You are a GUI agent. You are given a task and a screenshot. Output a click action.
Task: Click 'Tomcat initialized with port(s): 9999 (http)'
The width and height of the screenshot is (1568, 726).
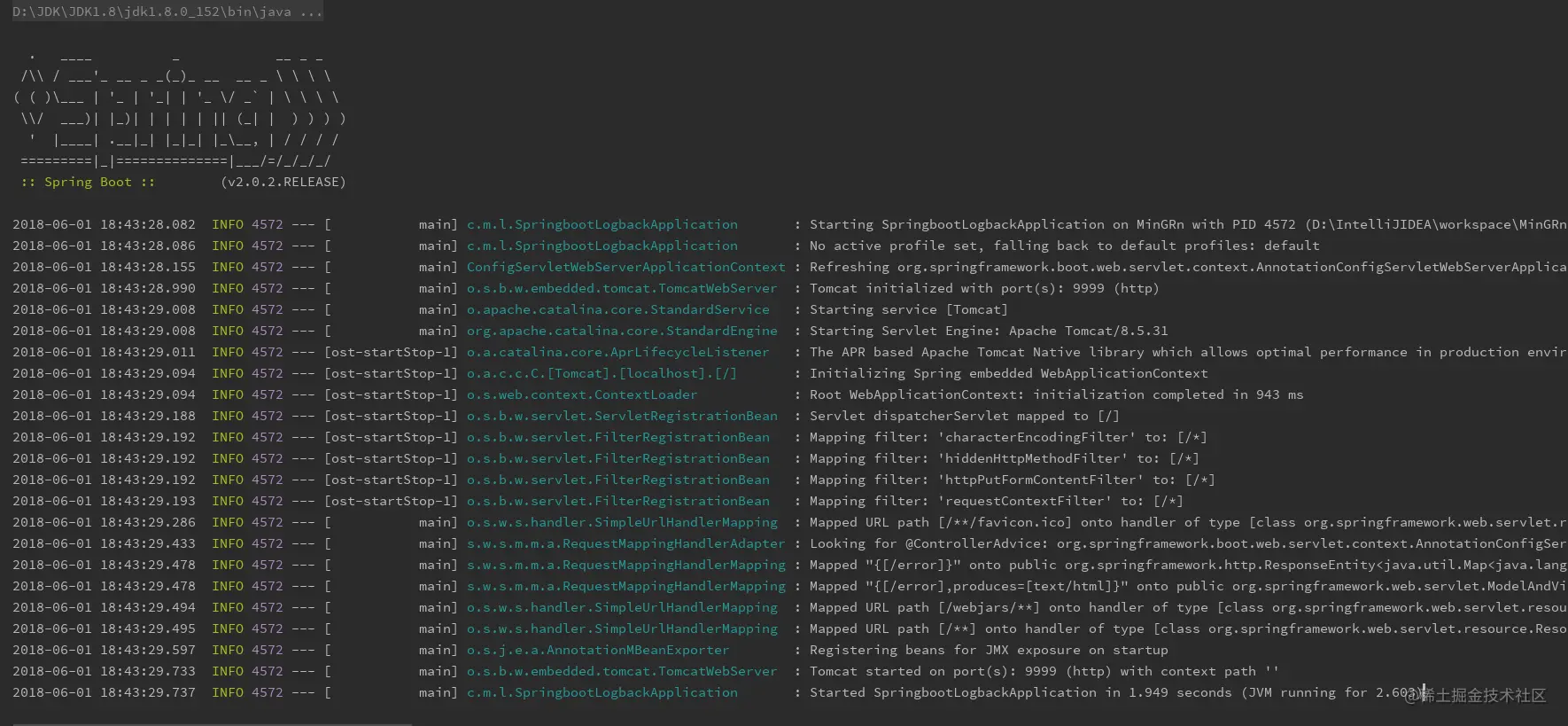(984, 288)
